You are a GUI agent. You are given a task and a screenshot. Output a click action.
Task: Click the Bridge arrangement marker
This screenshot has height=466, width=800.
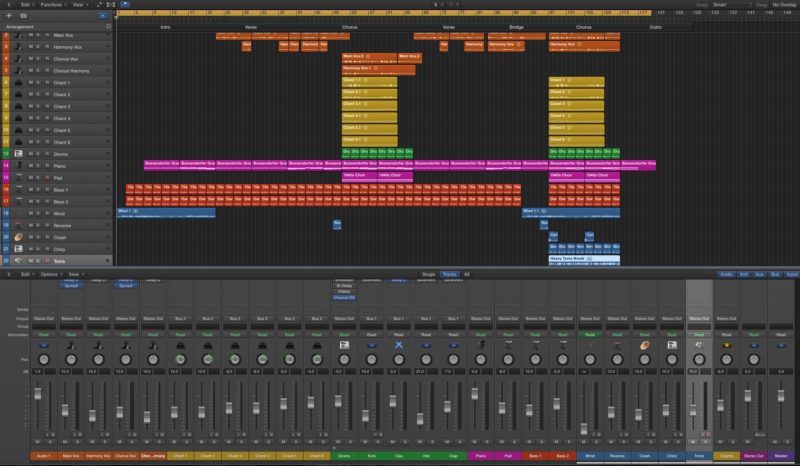[516, 27]
